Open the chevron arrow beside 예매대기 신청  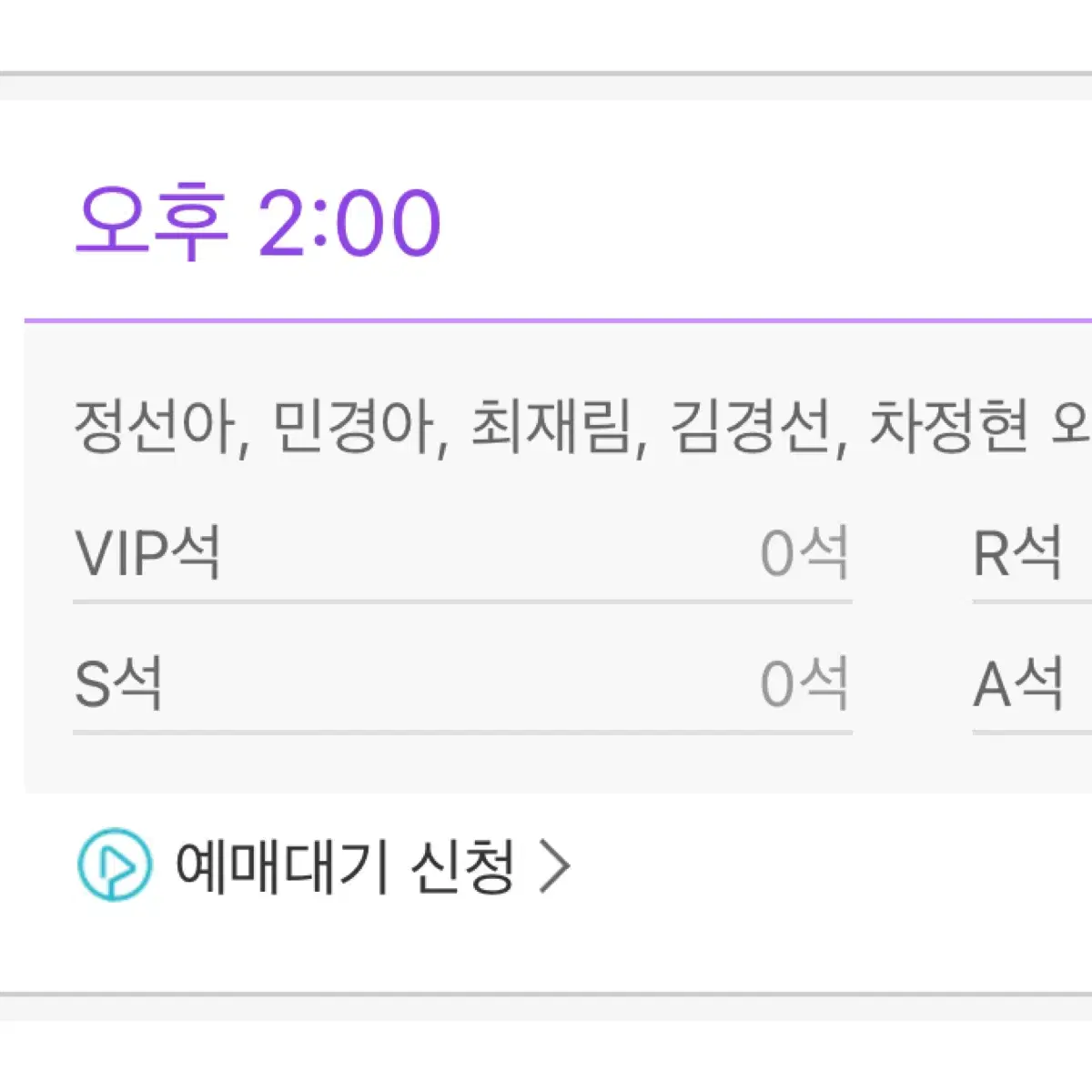coord(554,866)
